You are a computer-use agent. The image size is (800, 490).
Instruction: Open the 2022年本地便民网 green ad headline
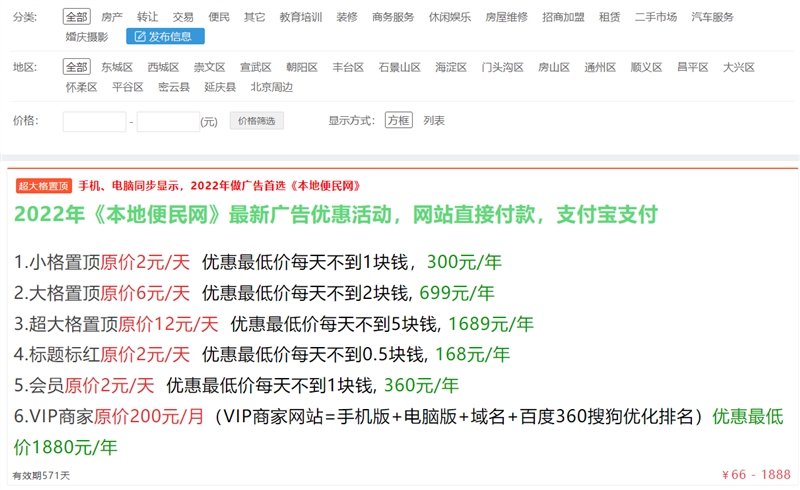(x=336, y=215)
